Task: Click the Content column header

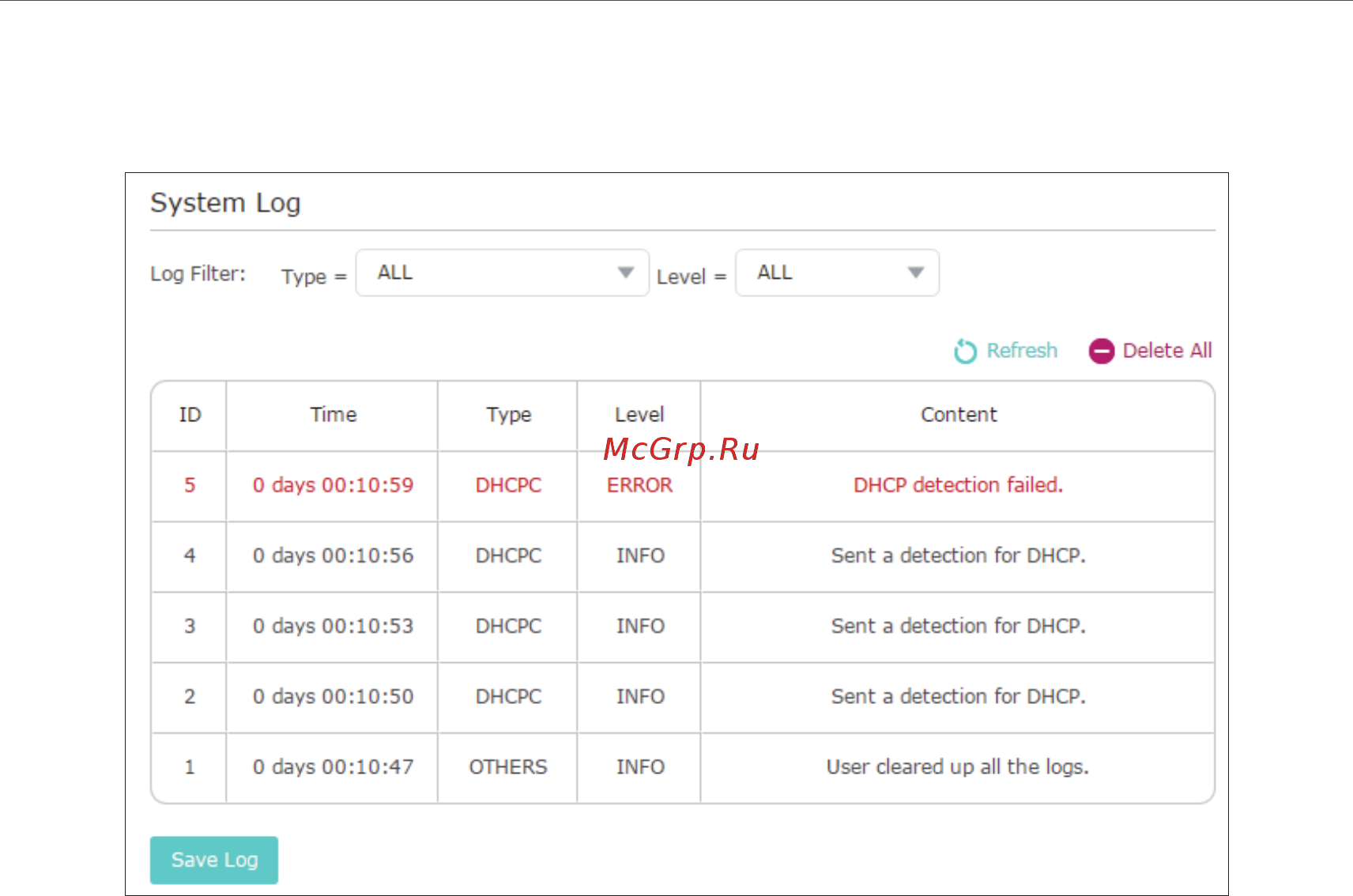Action: coord(959,415)
